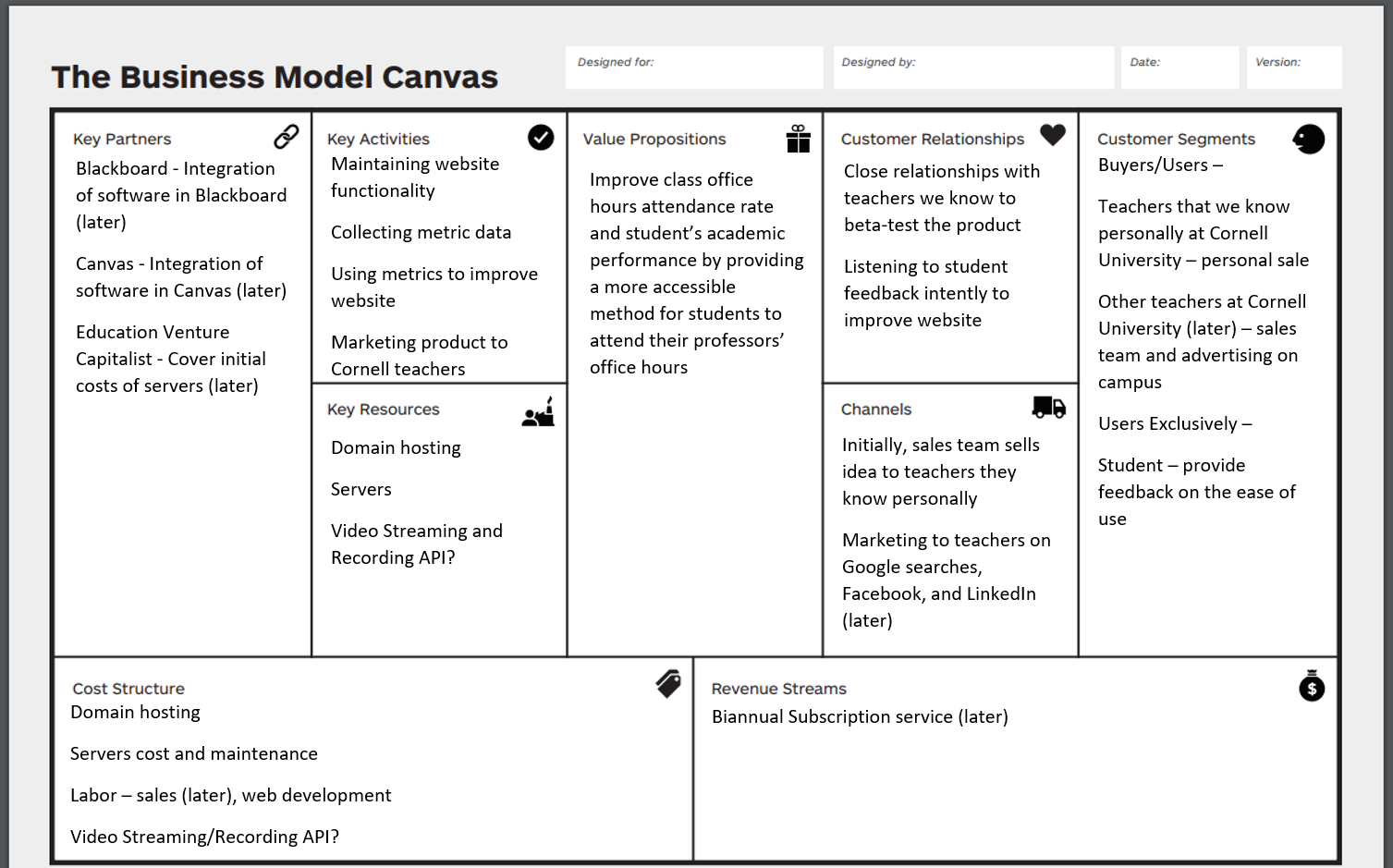This screenshot has height=868, width=1393.
Task: Click the Customer Relationships heading
Action: click(x=933, y=140)
